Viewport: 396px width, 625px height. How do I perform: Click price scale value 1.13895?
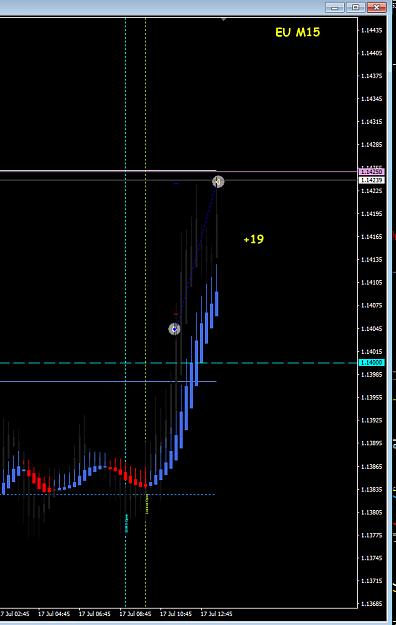371,443
